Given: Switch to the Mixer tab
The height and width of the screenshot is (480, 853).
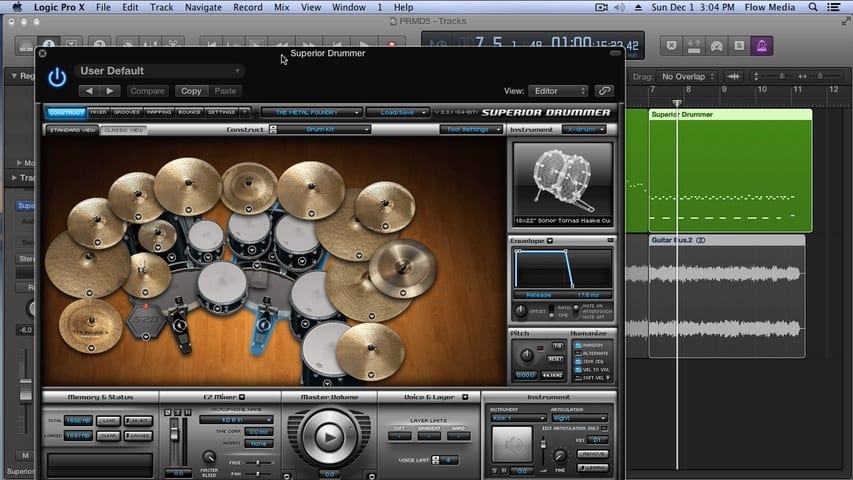Looking at the screenshot, I should [99, 112].
